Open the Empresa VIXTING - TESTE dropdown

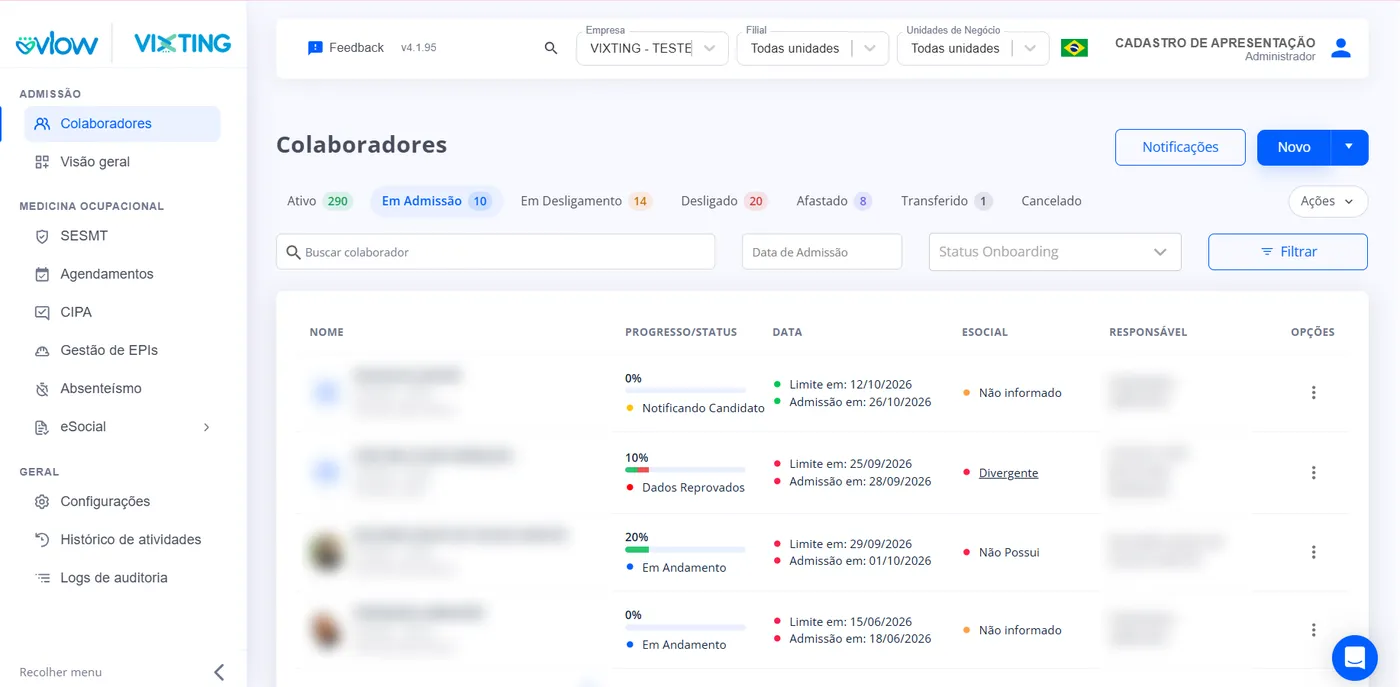(x=652, y=48)
